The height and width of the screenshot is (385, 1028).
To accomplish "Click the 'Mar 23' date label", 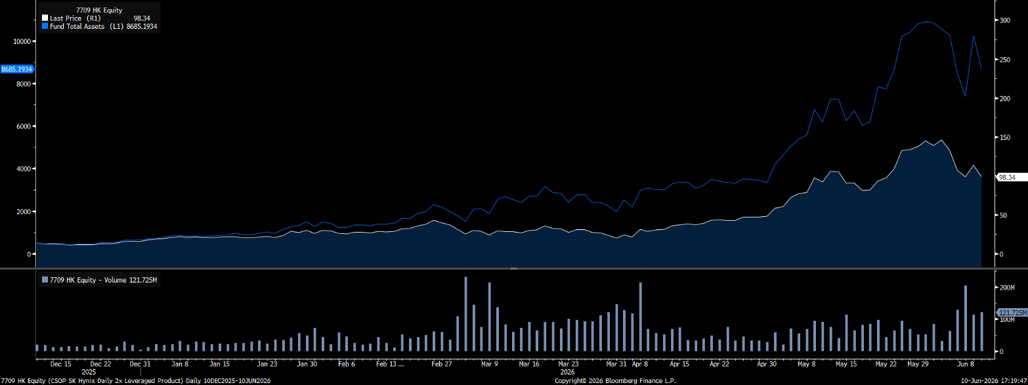I will [568, 362].
